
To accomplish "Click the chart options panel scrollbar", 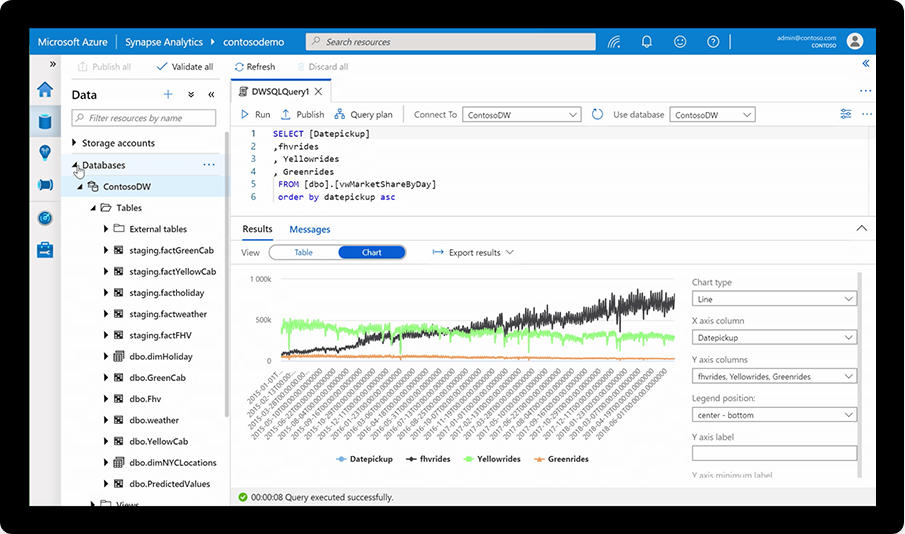I will point(859,375).
